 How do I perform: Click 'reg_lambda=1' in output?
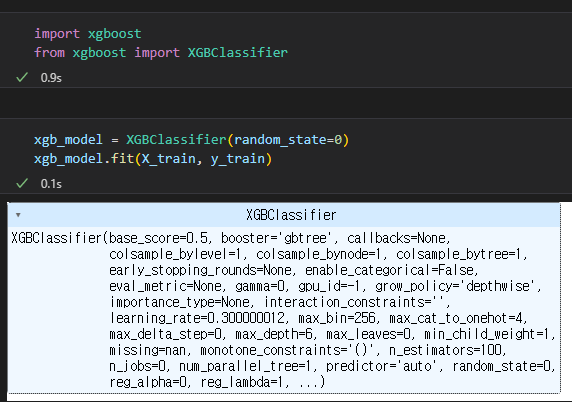[x=242, y=382]
